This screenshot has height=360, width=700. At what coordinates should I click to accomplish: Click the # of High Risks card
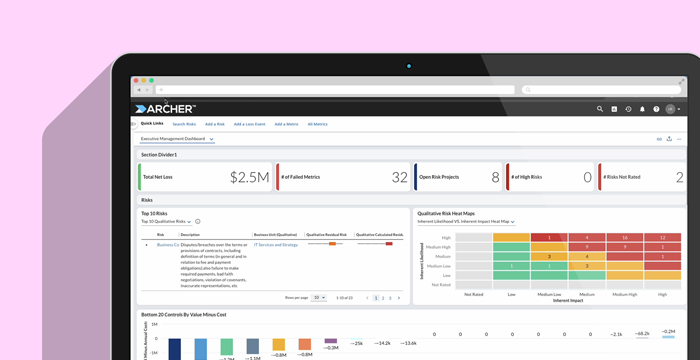tap(550, 177)
